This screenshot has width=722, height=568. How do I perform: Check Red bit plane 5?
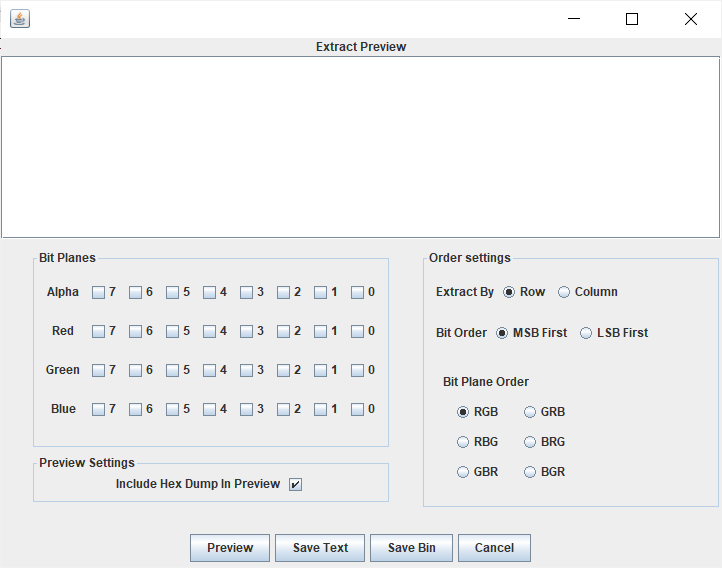(172, 332)
